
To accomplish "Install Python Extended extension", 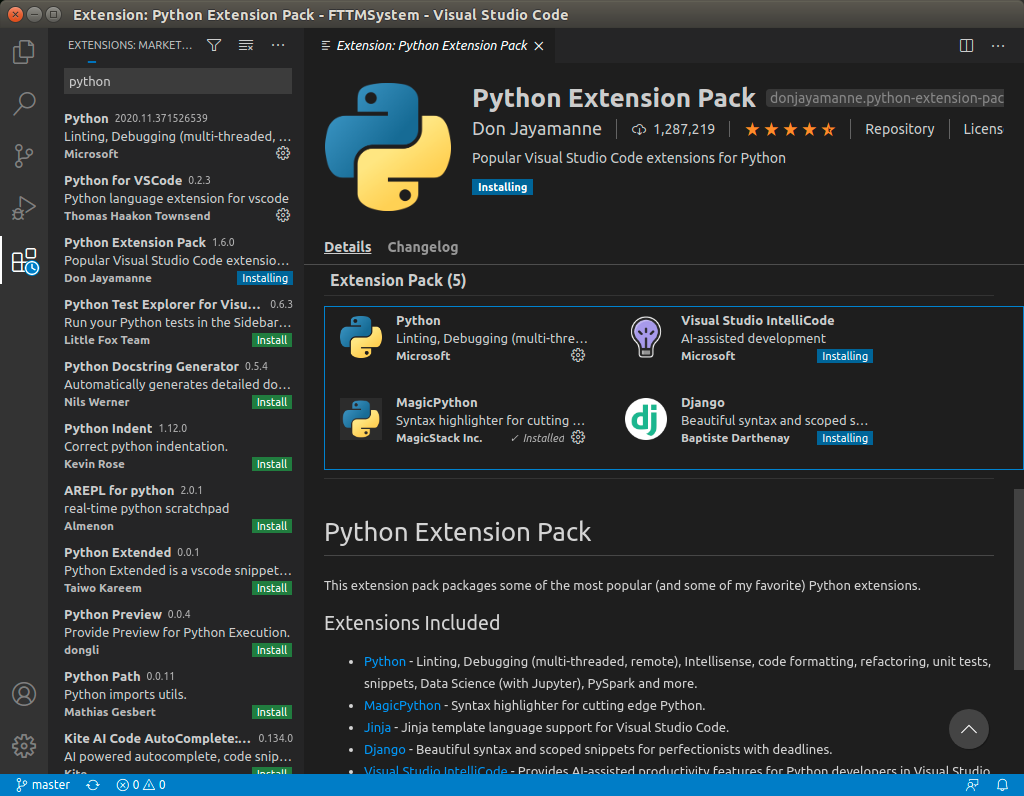I will coord(272,588).
